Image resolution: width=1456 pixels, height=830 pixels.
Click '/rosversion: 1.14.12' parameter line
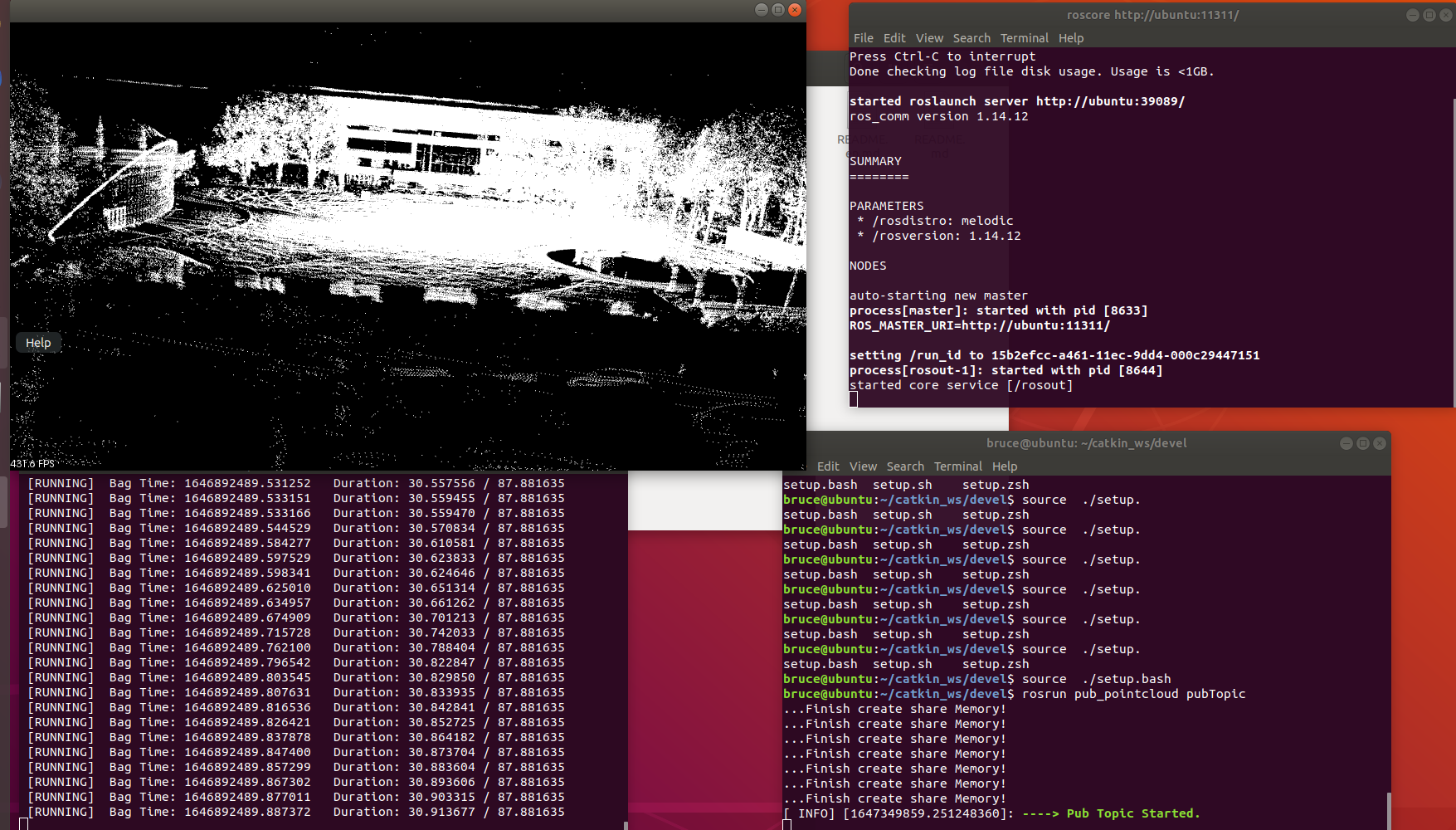[939, 236]
